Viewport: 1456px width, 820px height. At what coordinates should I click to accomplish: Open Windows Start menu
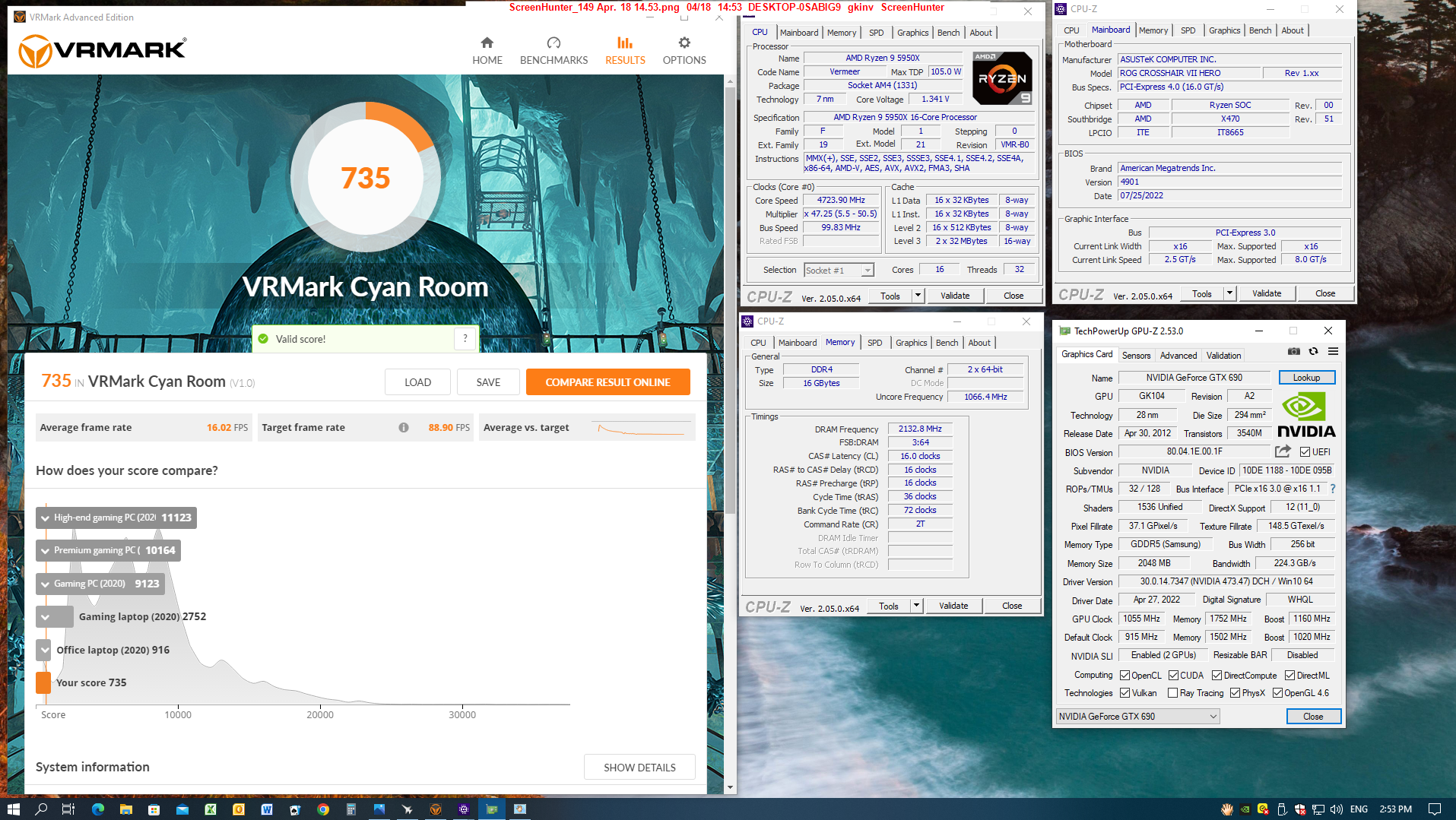coord(13,809)
